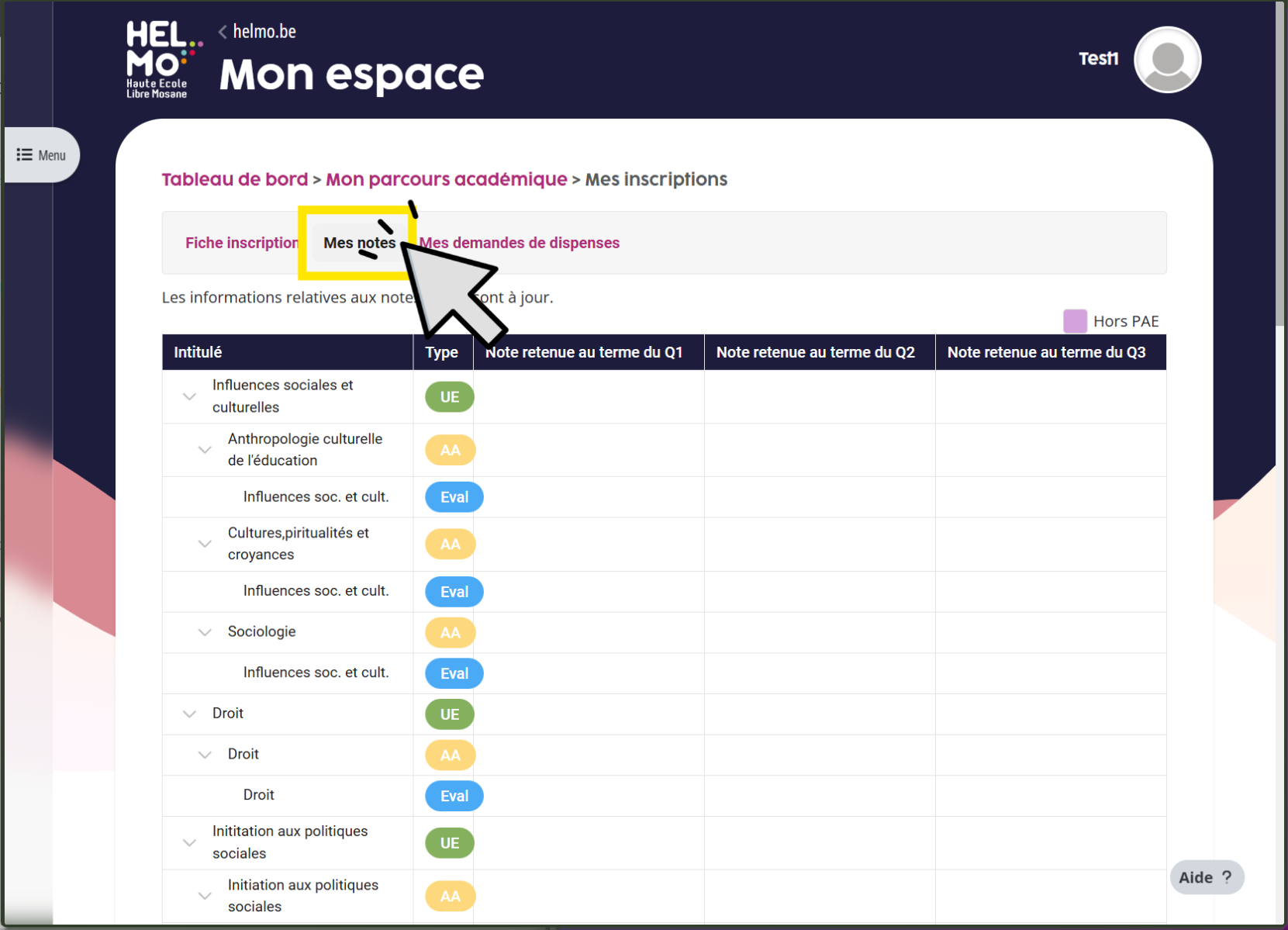Viewport: 1288px width, 930px height.
Task: Open Mes demandes de dispenses tab
Action: click(520, 243)
